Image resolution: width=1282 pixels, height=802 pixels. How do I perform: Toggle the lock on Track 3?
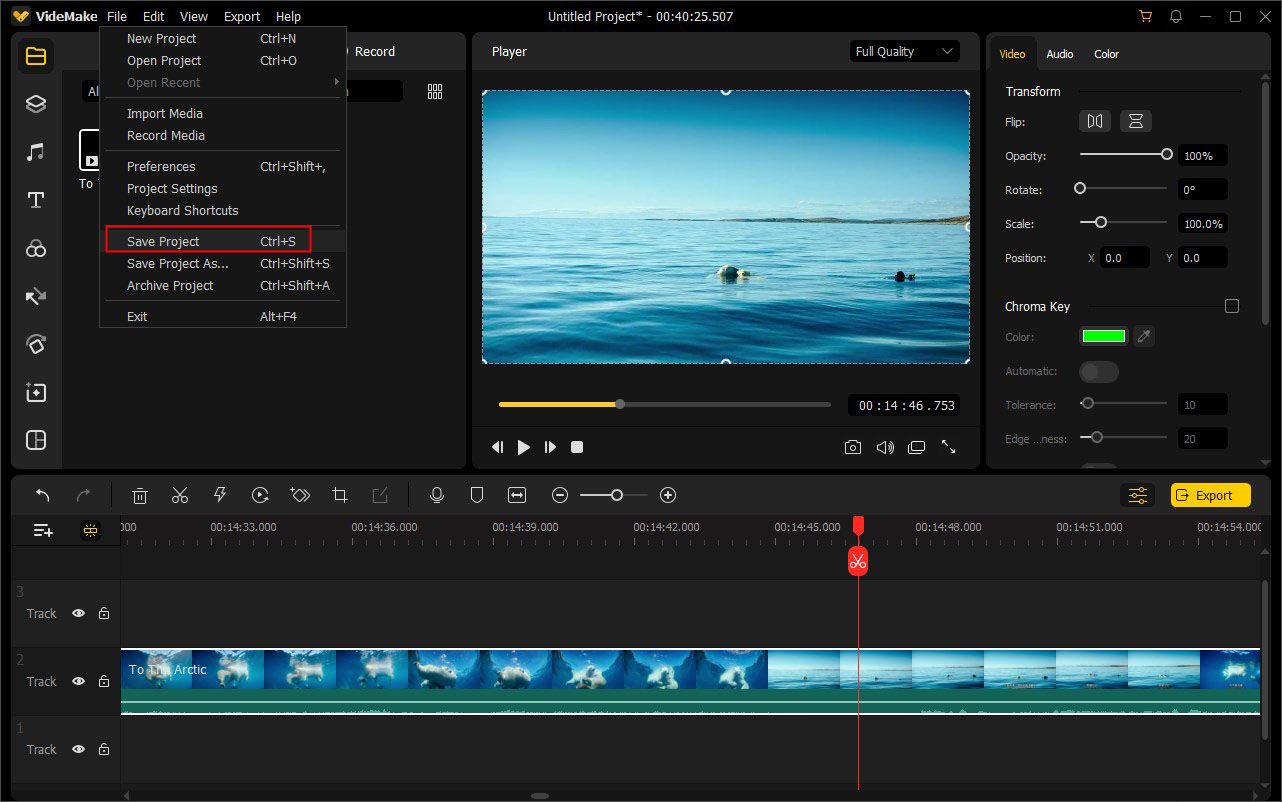(x=104, y=613)
